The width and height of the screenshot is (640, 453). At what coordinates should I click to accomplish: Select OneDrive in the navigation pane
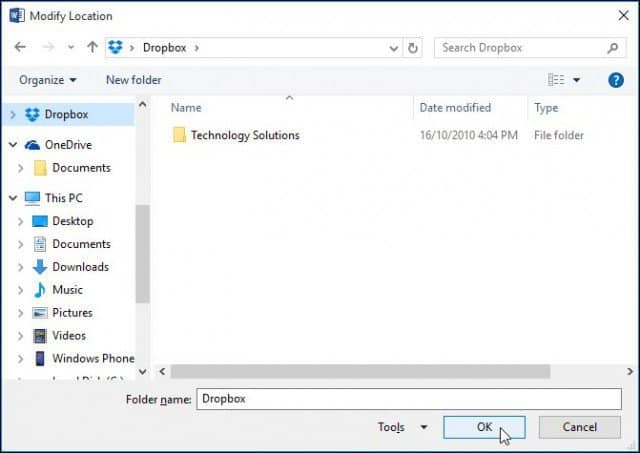pos(68,145)
